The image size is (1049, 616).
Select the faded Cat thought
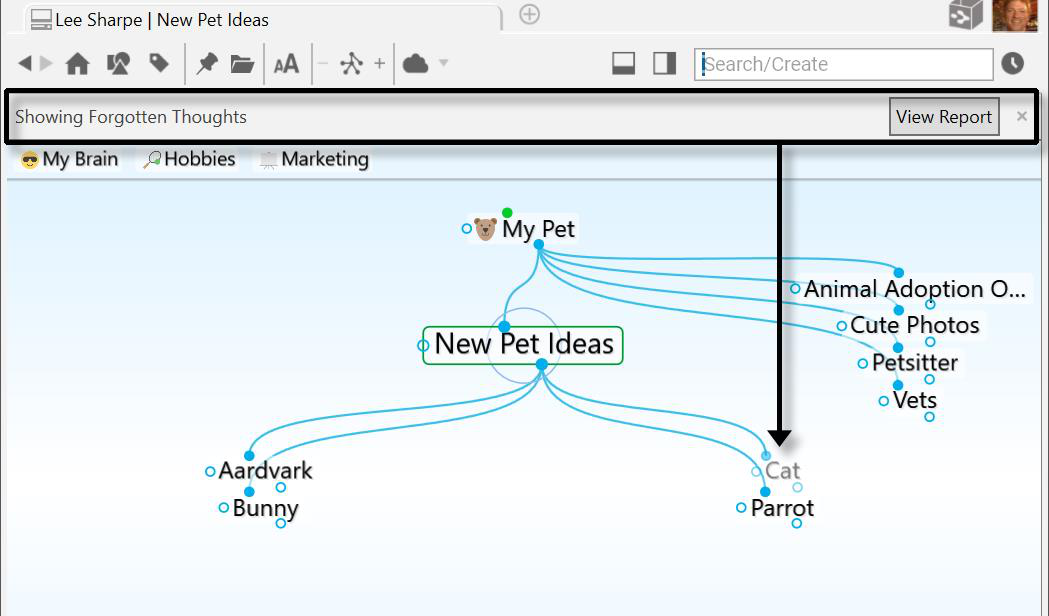point(782,470)
